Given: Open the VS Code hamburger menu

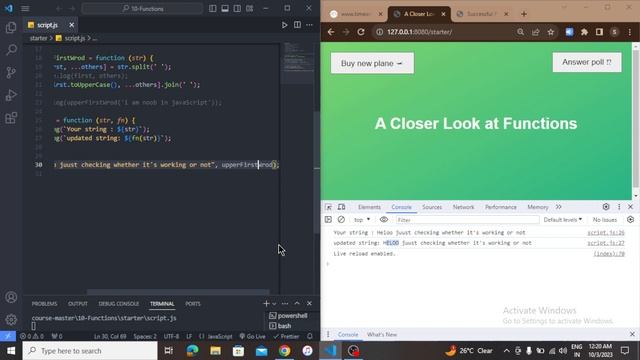Looking at the screenshot, I should [x=25, y=8].
